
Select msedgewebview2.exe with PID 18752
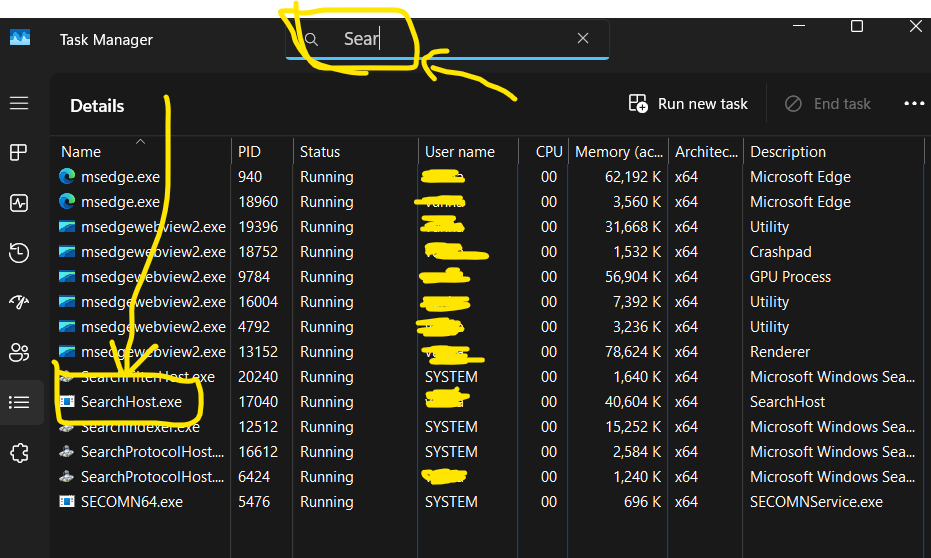[x=487, y=252]
